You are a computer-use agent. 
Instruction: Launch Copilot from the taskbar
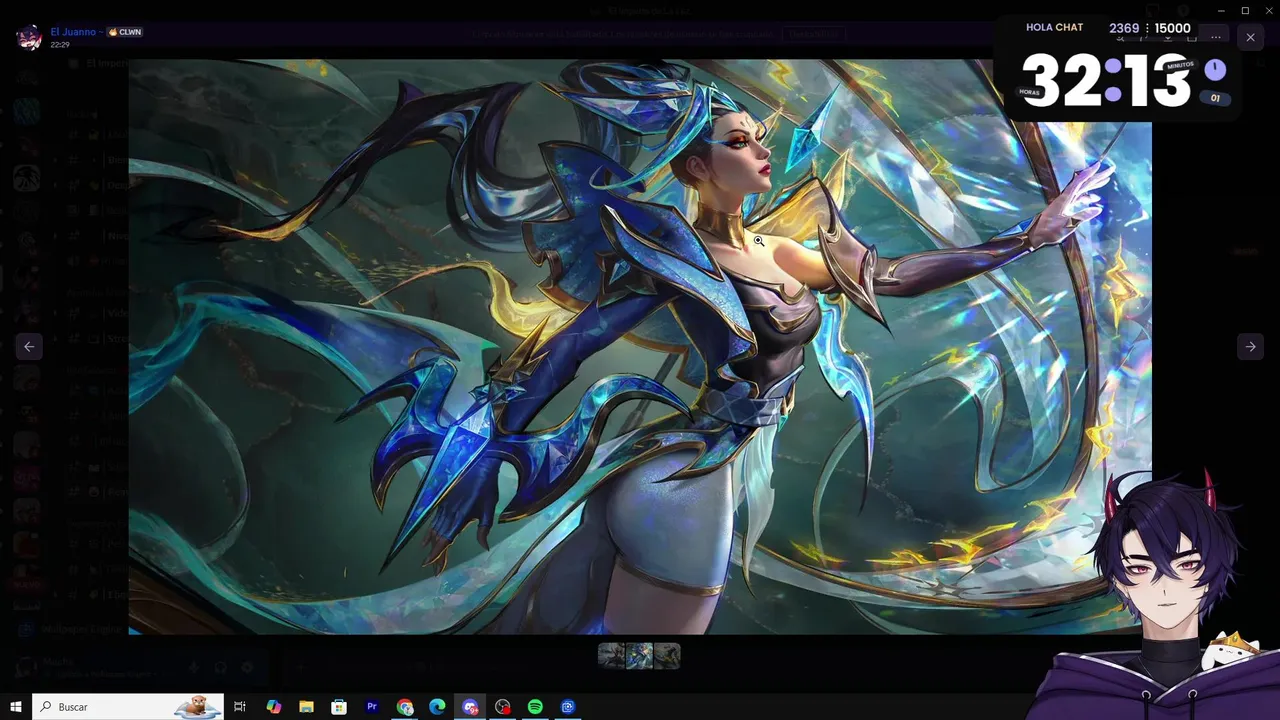pyautogui.click(x=273, y=707)
